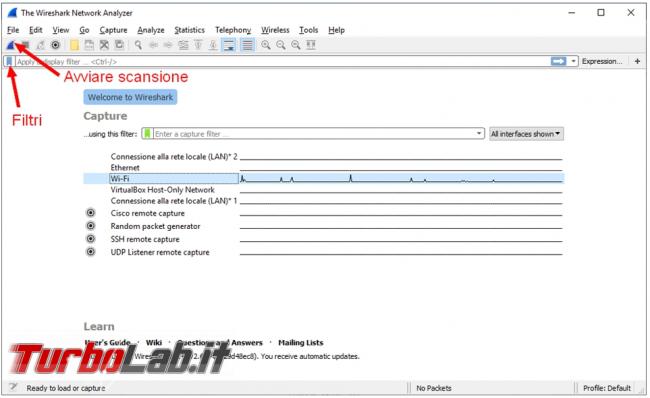
Task: Open a capture file using folder icon
Action: coord(74,44)
